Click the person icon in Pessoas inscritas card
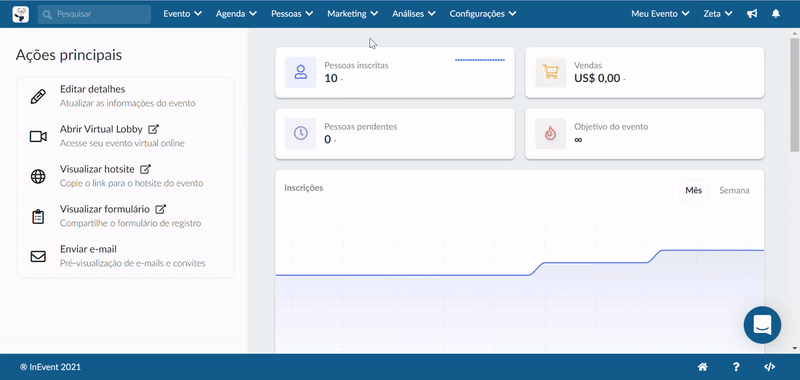800x380 pixels. coord(301,72)
